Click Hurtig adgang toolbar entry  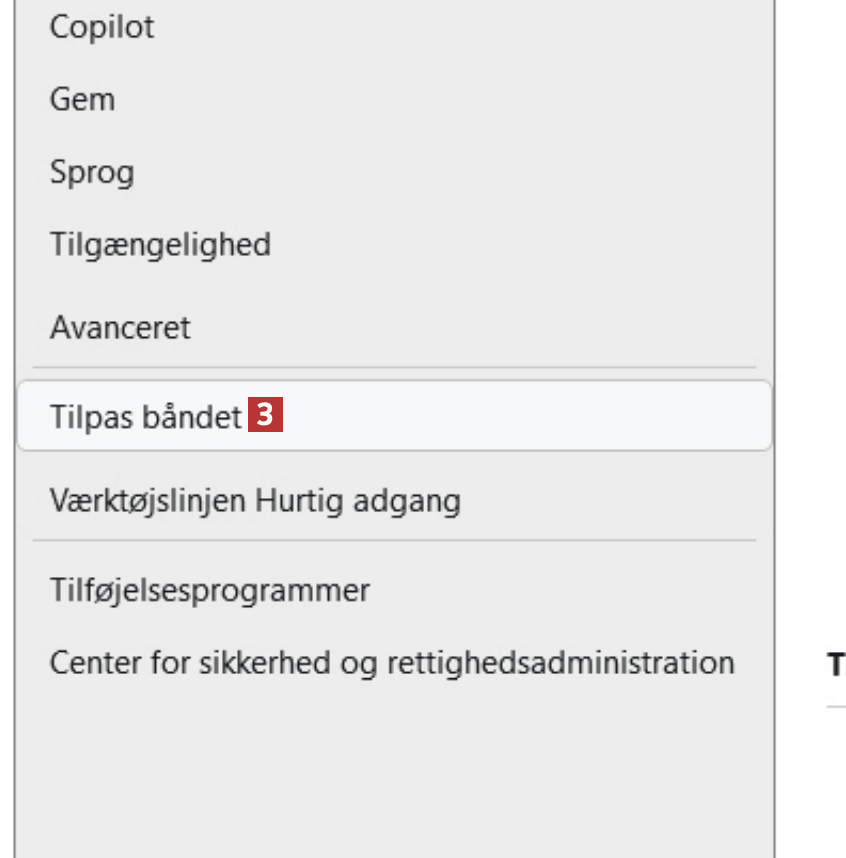255,500
